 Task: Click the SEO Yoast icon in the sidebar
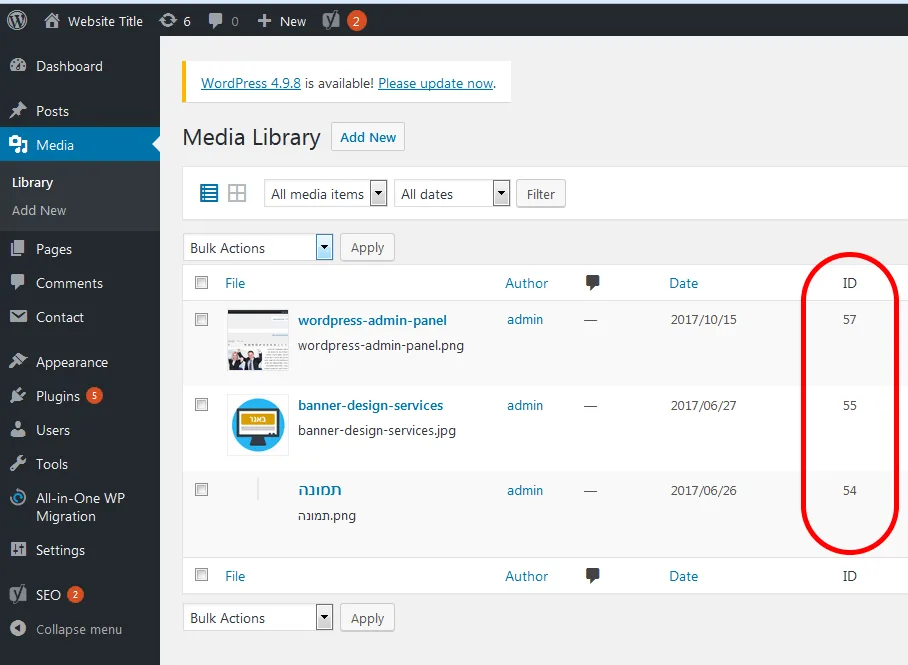tap(18, 594)
